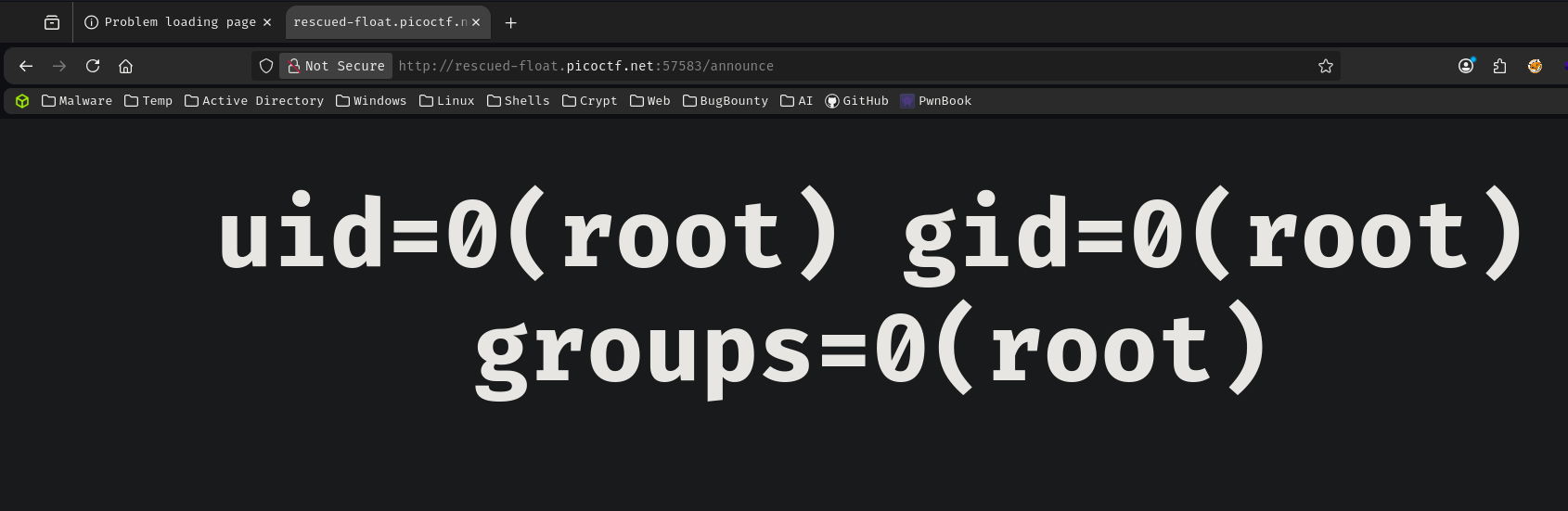Open the green cube bookmark
This screenshot has height=511, width=1568.
click(22, 101)
